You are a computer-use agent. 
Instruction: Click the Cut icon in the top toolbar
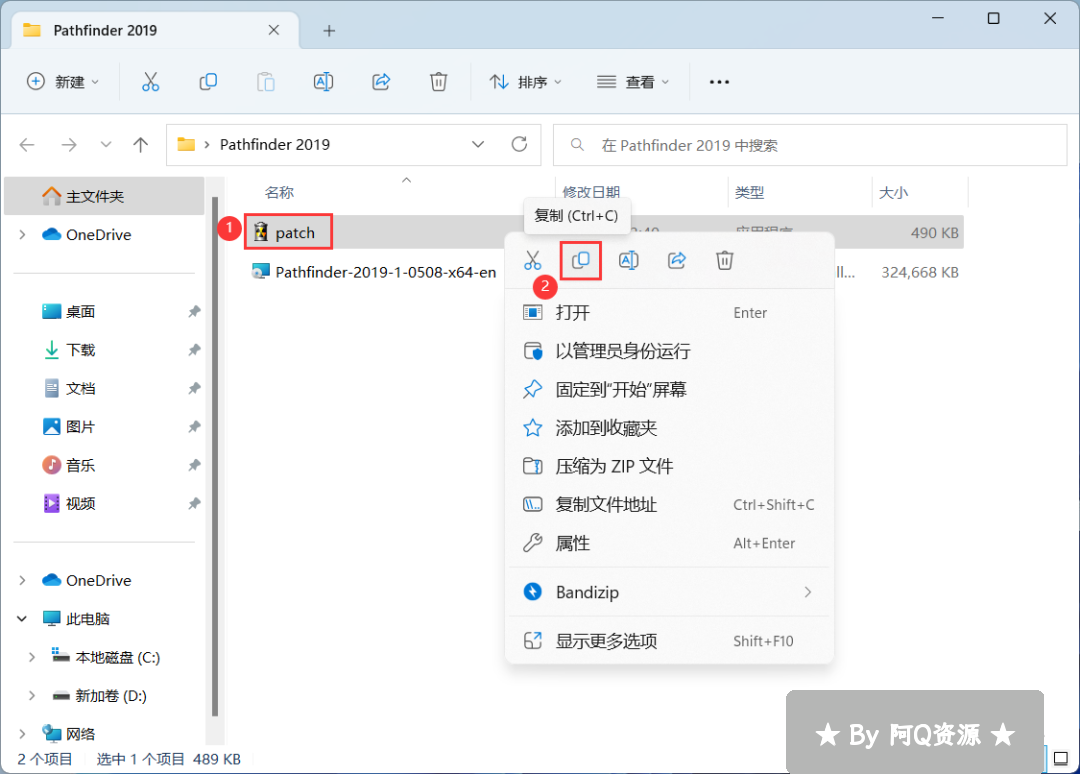(150, 82)
